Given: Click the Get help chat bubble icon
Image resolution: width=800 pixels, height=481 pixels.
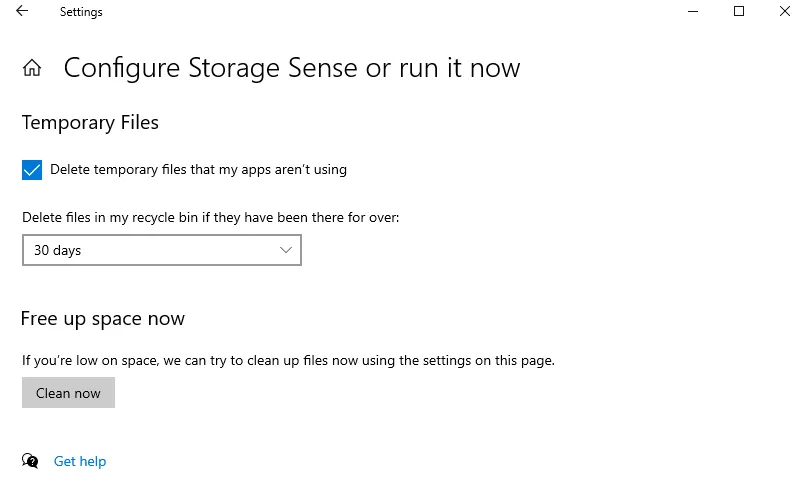Looking at the screenshot, I should [x=31, y=461].
